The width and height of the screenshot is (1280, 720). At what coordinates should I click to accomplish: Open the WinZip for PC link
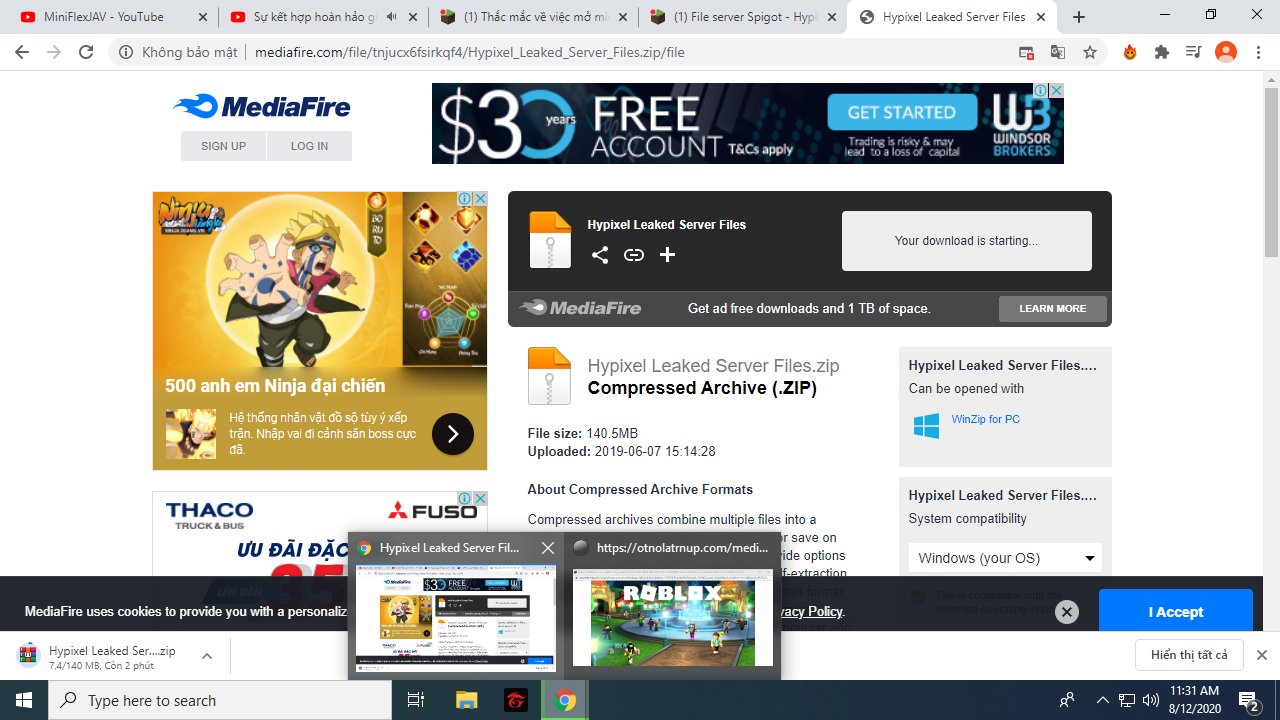pos(986,420)
